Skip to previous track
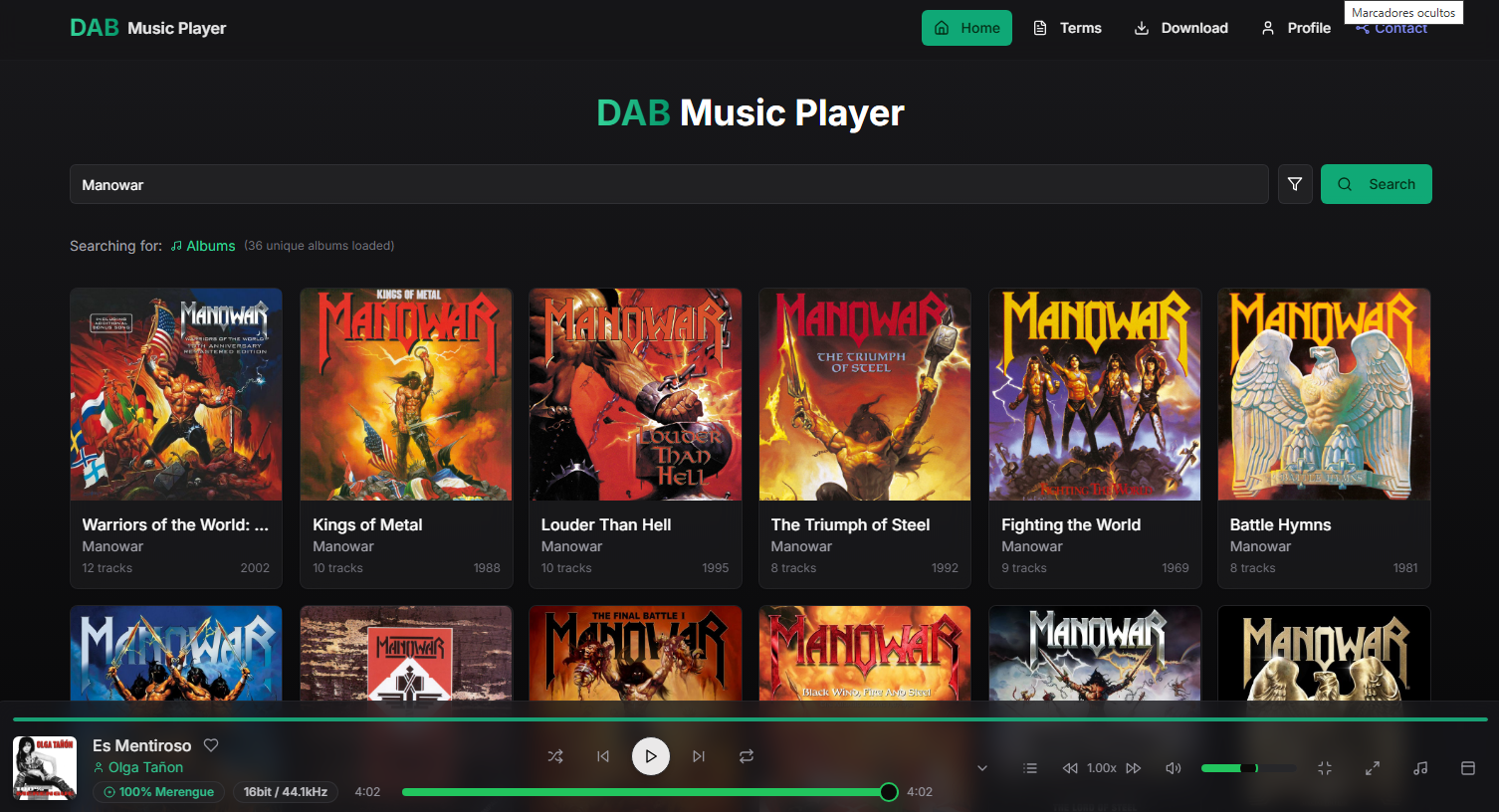This screenshot has height=812, width=1499. pos(603,756)
